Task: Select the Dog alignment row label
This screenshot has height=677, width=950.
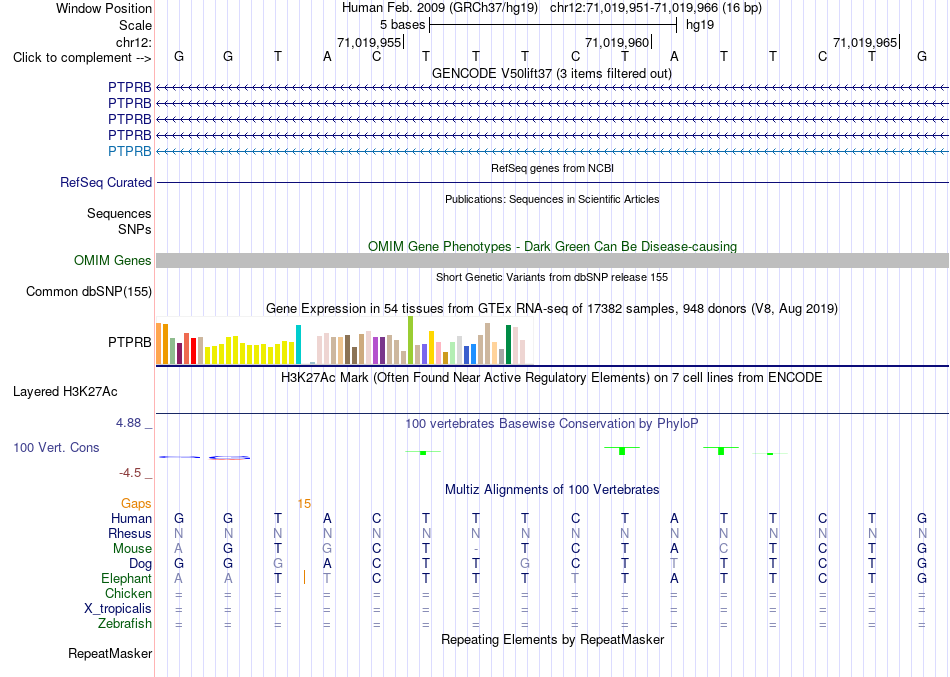Action: tap(140, 564)
